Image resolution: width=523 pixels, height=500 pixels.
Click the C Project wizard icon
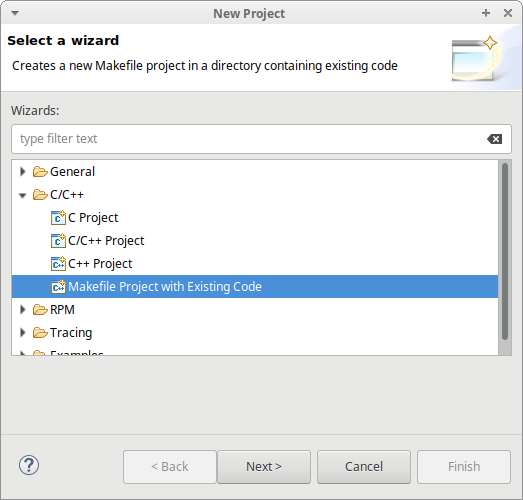58,218
